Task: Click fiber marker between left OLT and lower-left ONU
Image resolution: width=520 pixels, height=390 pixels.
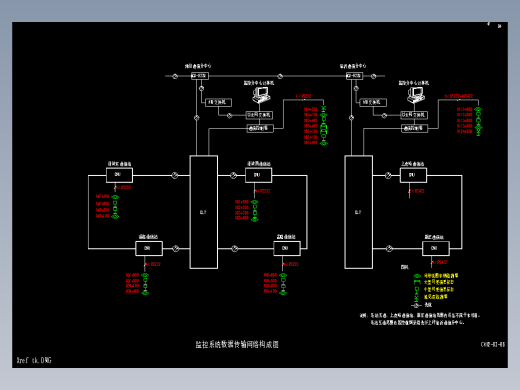Action: click(x=176, y=249)
